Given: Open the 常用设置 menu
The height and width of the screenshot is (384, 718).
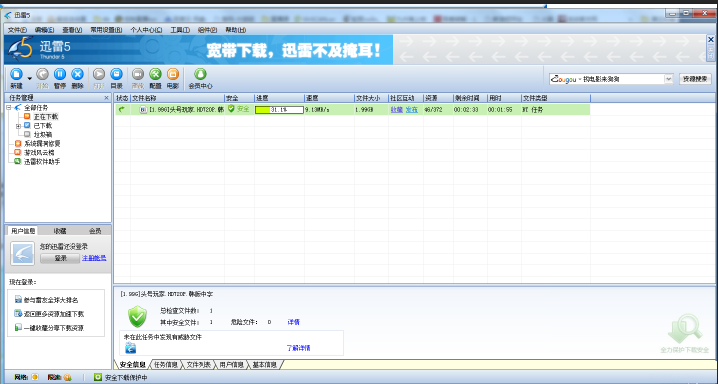Looking at the screenshot, I should 106,30.
